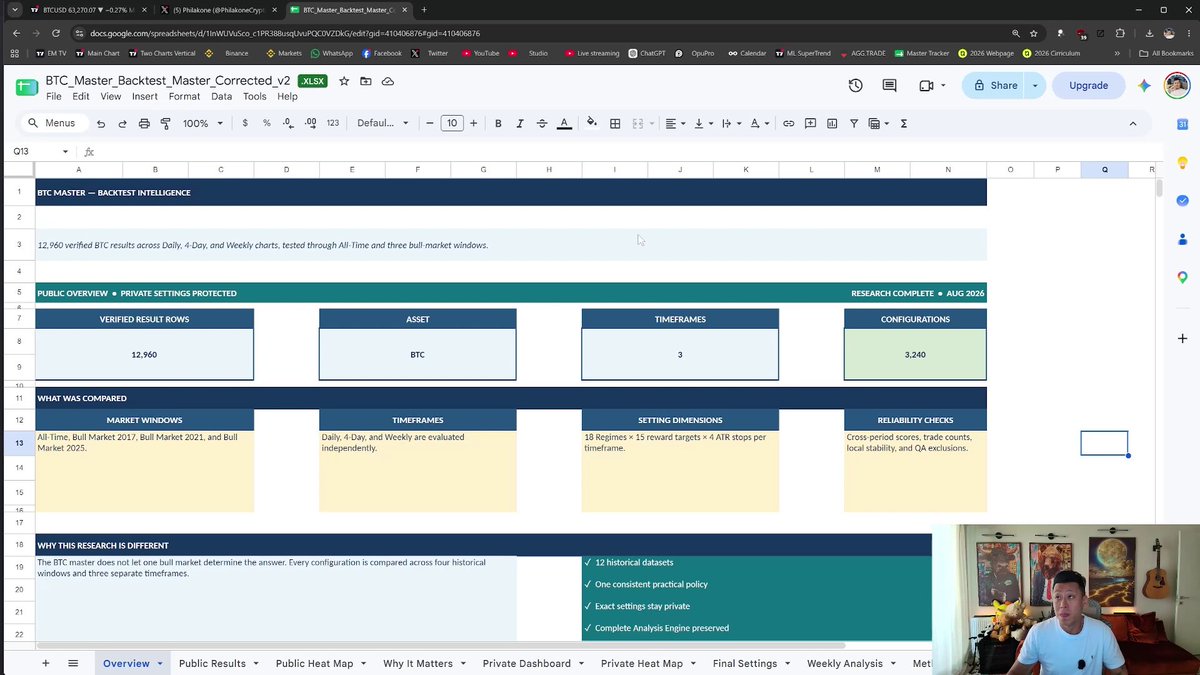Screen dimensions: 1200x675
Task: Toggle italic formatting
Action: (520, 123)
